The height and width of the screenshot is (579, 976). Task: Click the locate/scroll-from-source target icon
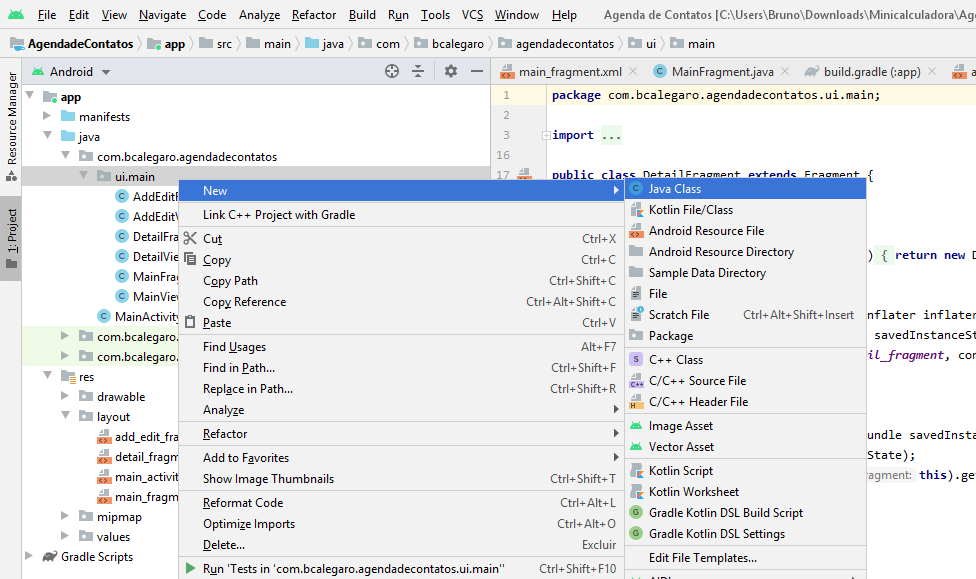pyautogui.click(x=392, y=71)
